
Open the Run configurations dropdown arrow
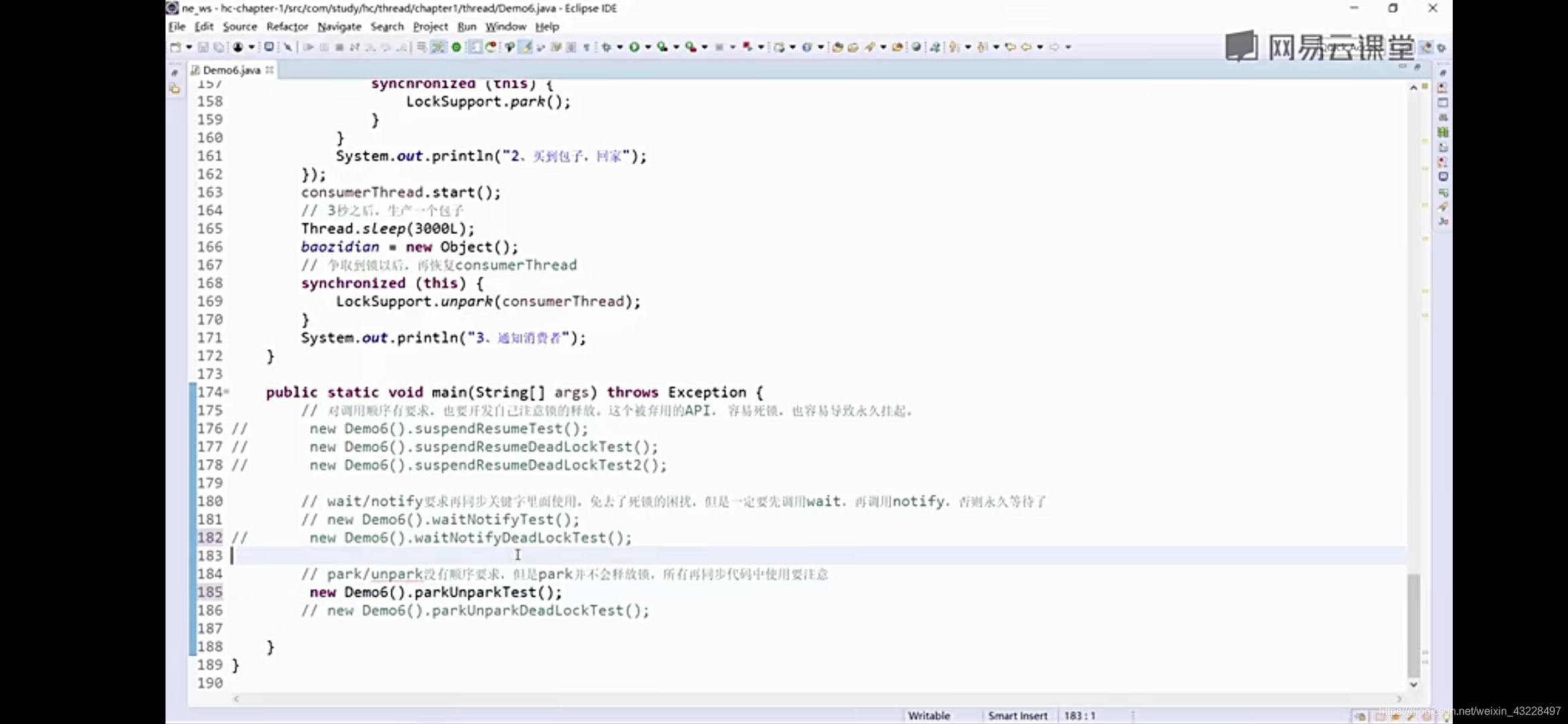[648, 47]
